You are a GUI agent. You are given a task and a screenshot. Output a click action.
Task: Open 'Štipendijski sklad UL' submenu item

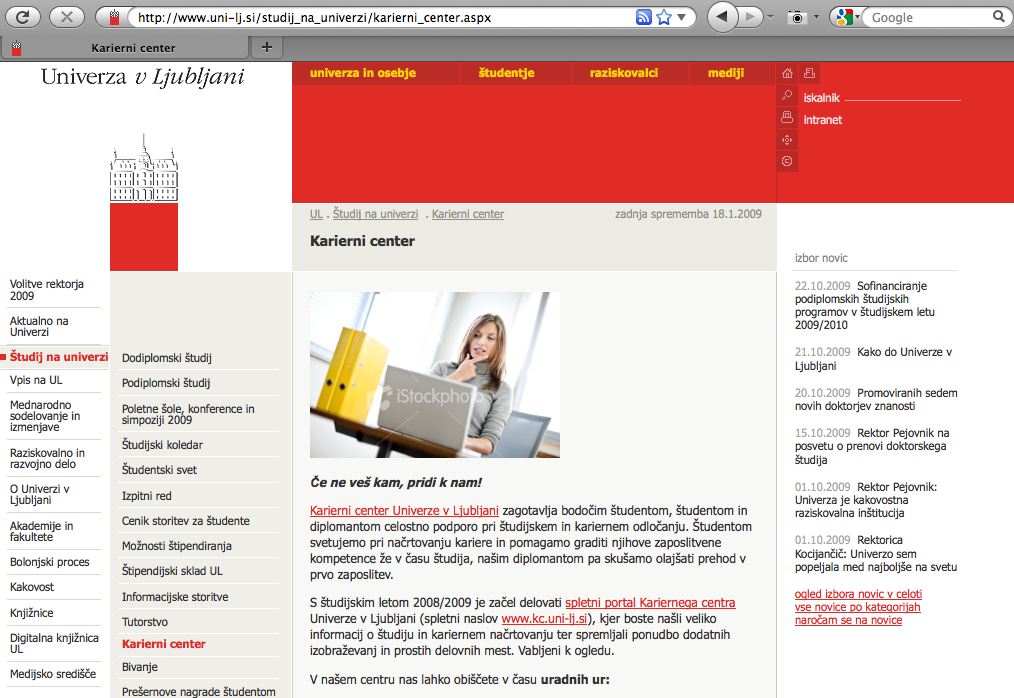click(x=172, y=571)
